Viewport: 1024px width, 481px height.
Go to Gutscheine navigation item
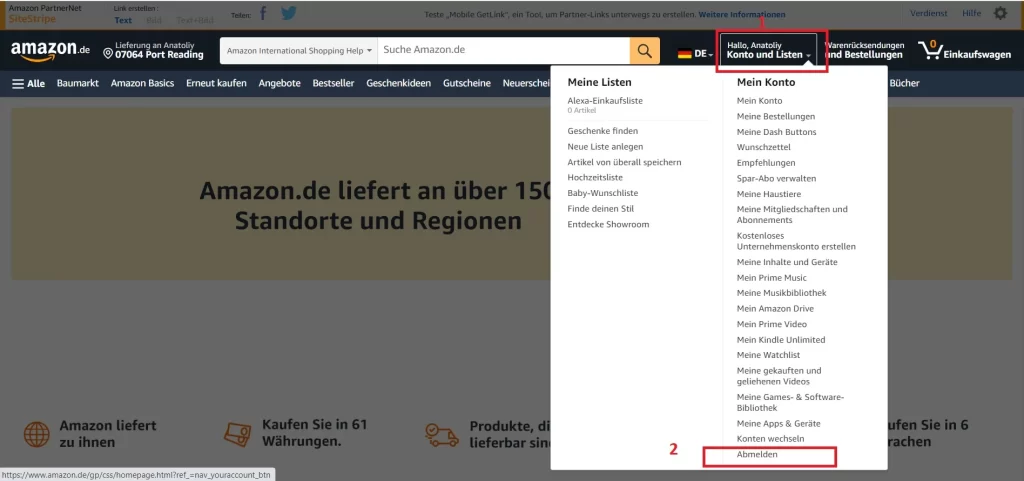click(x=467, y=83)
